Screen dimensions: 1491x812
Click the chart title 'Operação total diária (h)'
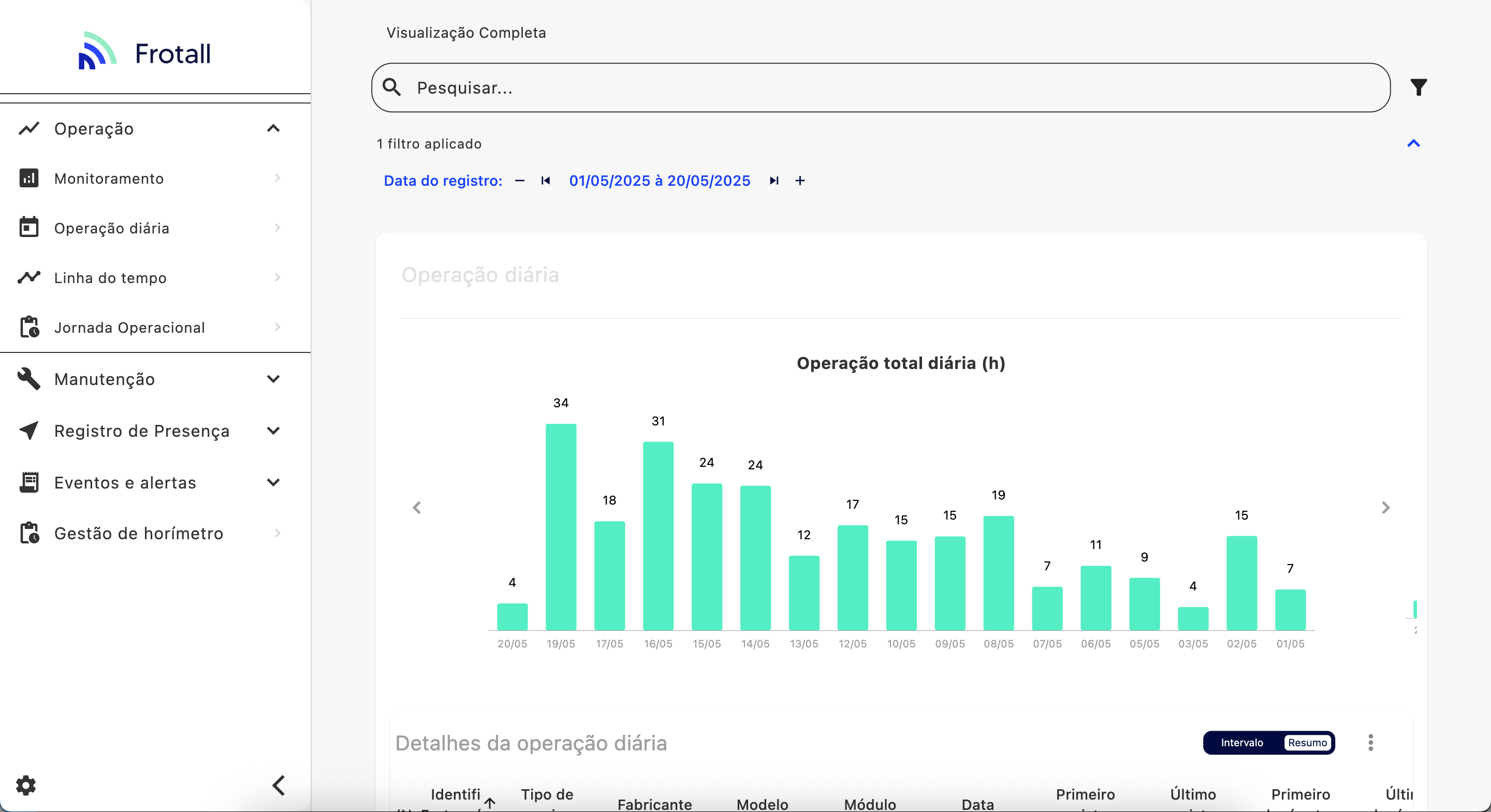[x=901, y=363]
